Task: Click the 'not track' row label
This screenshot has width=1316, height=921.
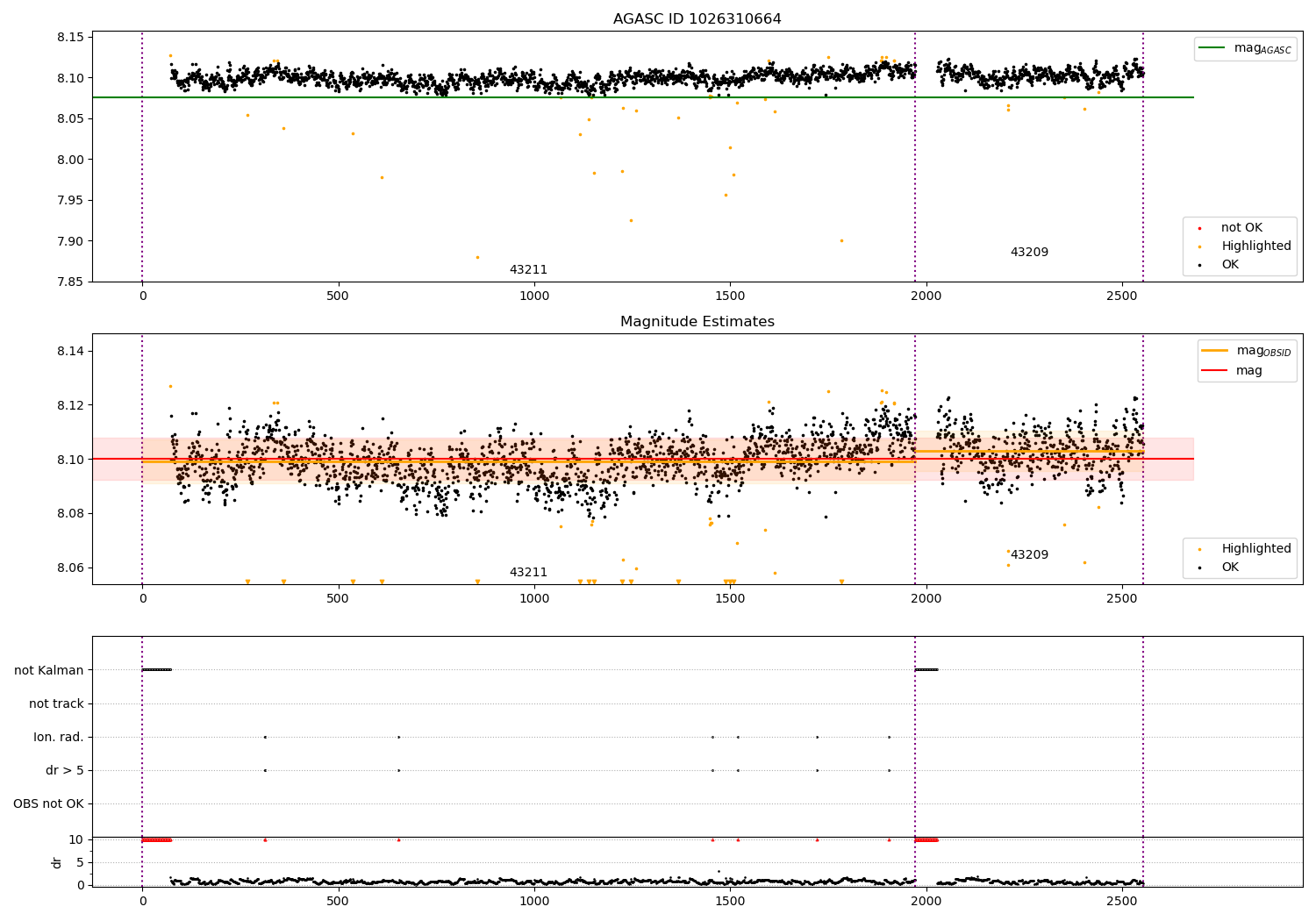Action: point(56,704)
